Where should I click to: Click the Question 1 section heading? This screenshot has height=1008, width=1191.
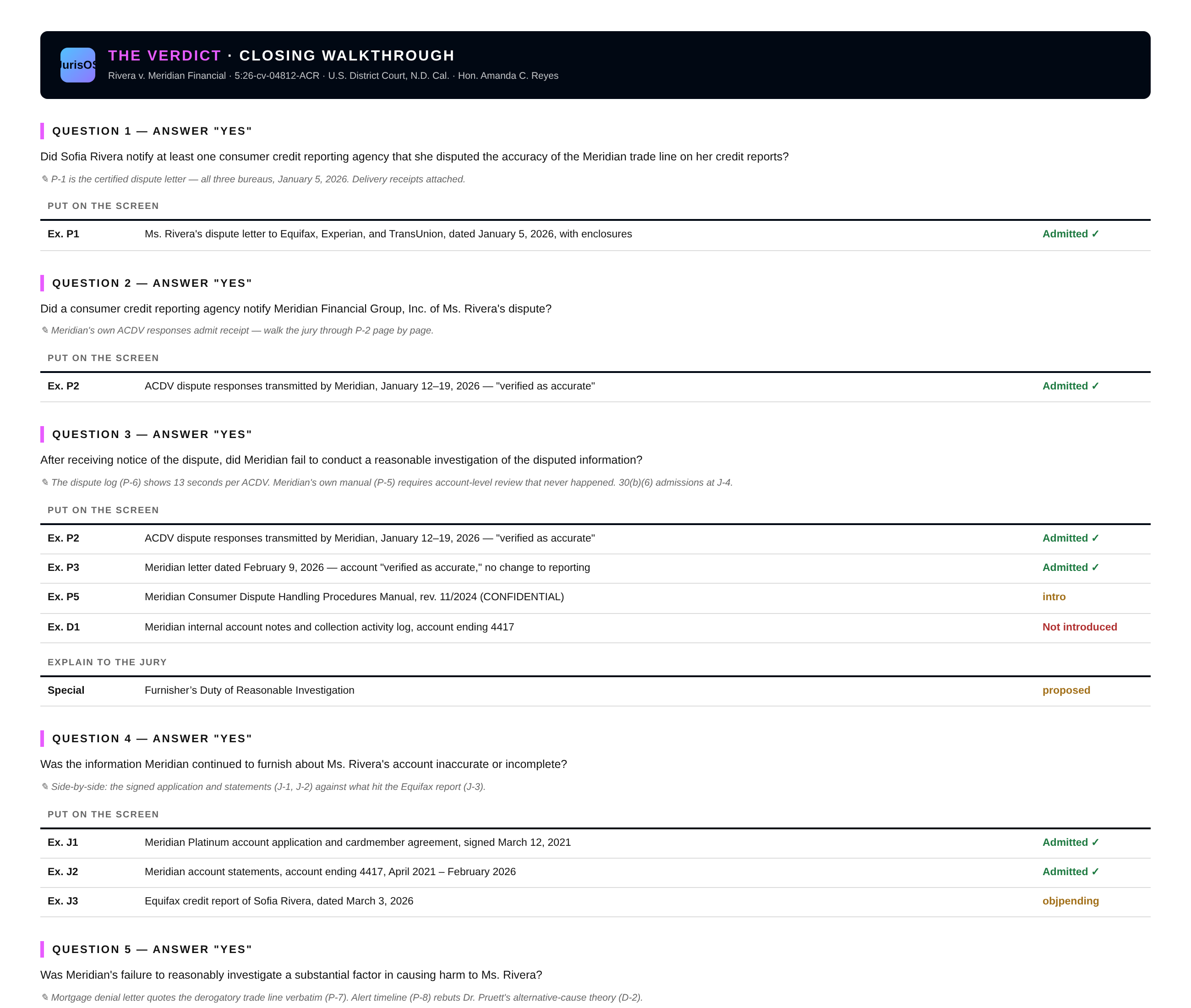152,131
